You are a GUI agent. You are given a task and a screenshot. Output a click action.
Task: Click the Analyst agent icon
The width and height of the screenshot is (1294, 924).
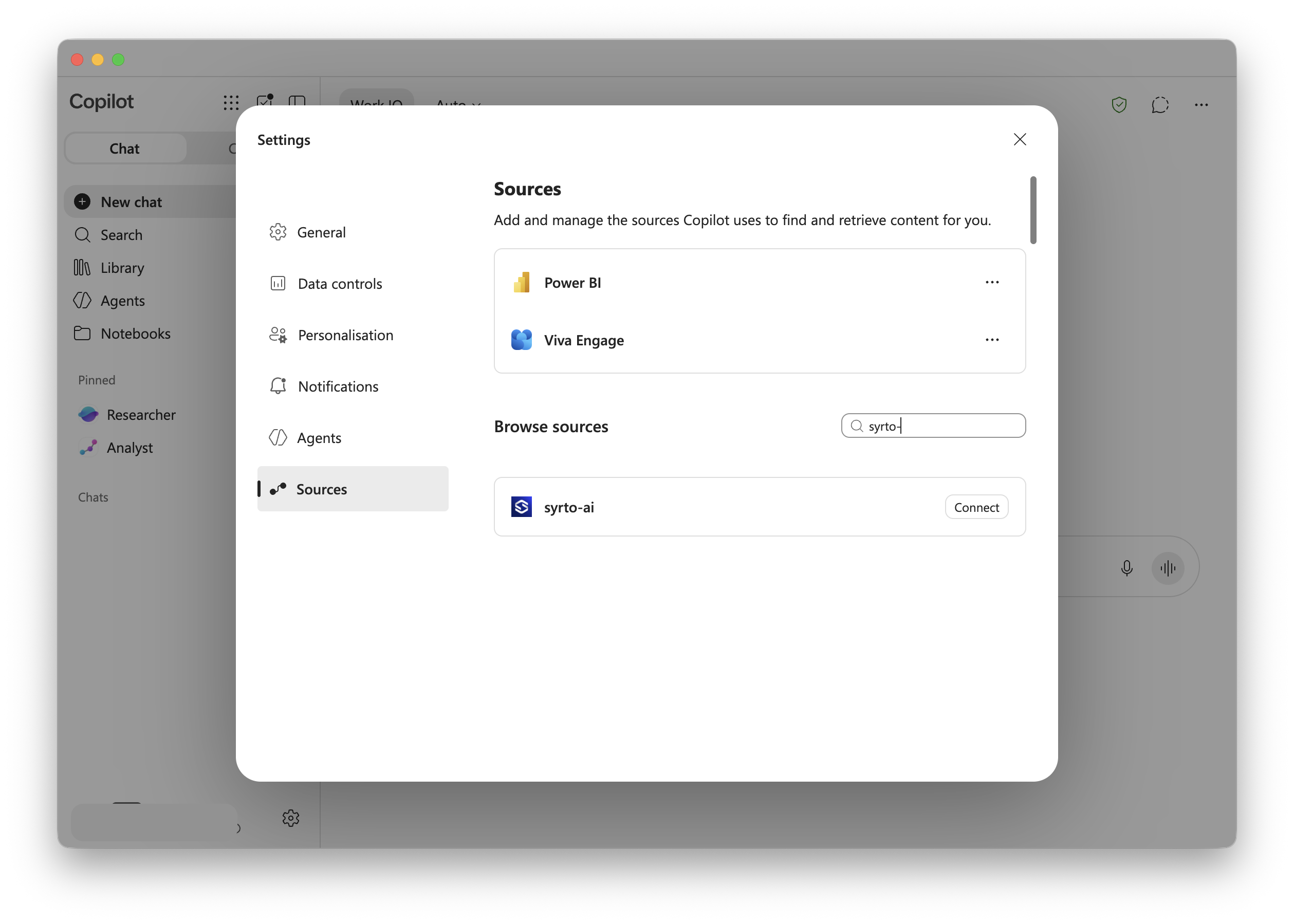coord(88,448)
